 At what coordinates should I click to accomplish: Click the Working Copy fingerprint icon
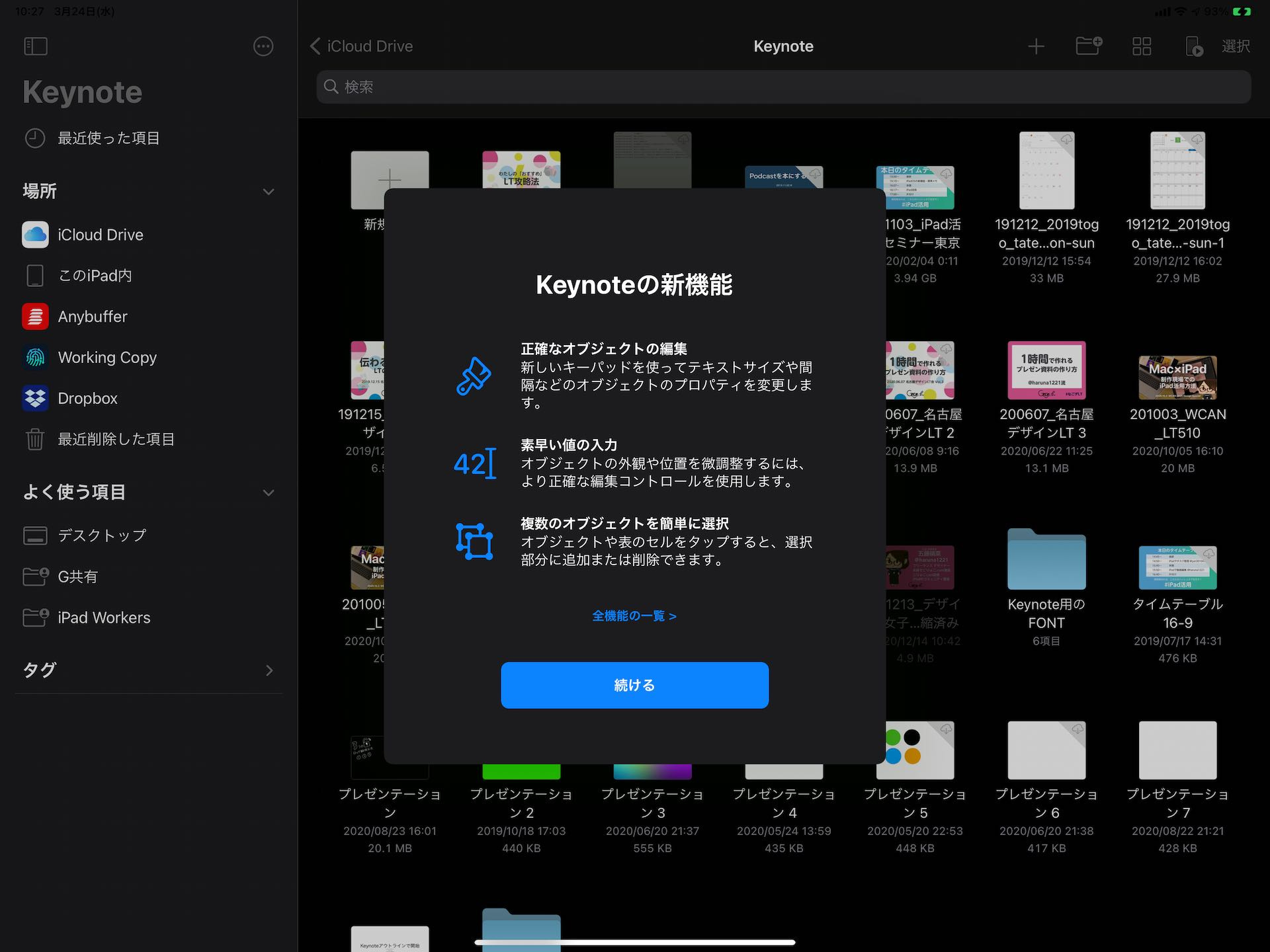tap(35, 358)
